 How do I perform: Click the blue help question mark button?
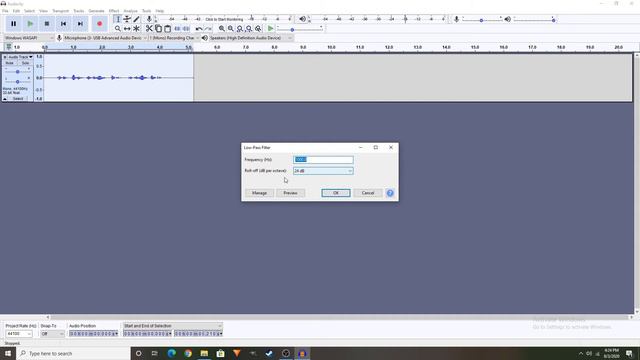tap(390, 193)
